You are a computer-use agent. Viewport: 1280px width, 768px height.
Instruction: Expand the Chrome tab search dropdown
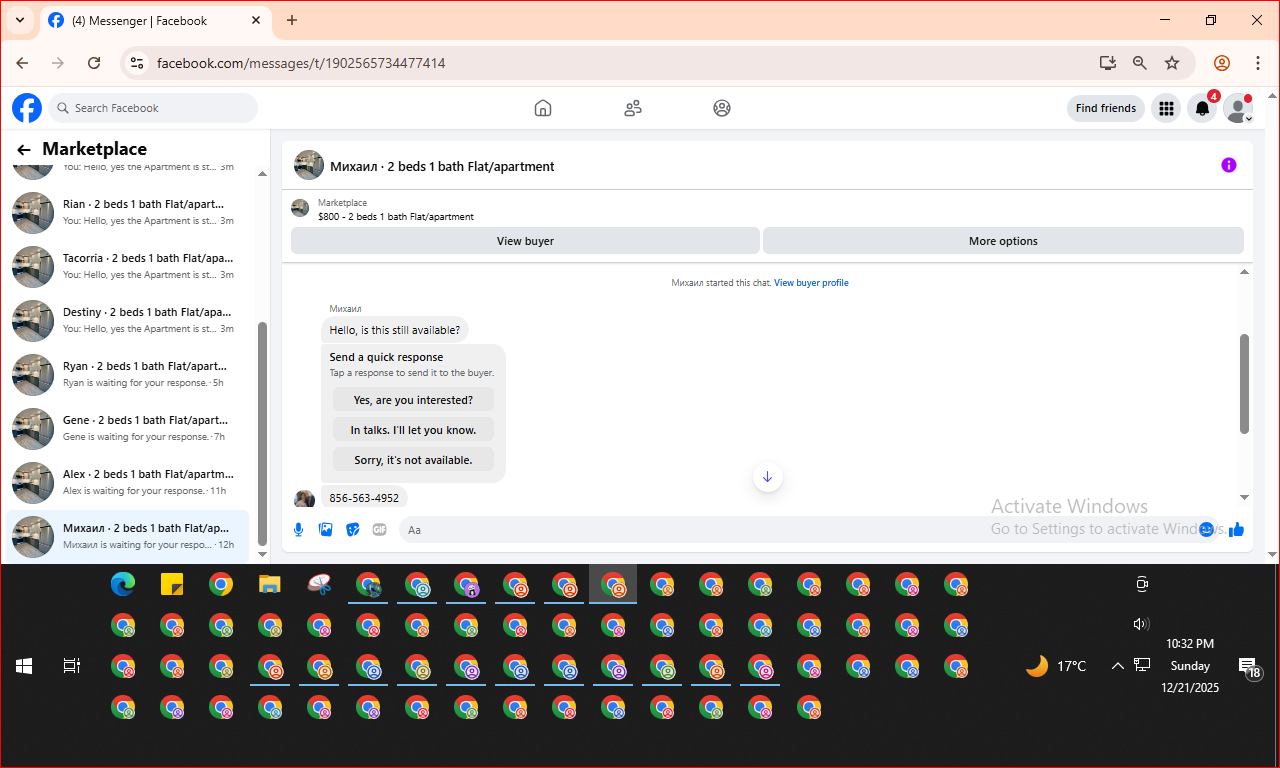pyautogui.click(x=19, y=20)
